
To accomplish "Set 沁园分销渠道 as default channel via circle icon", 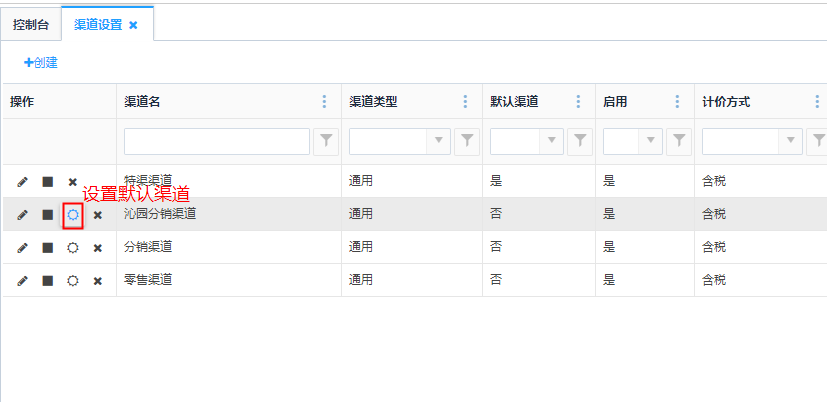I will click(72, 215).
